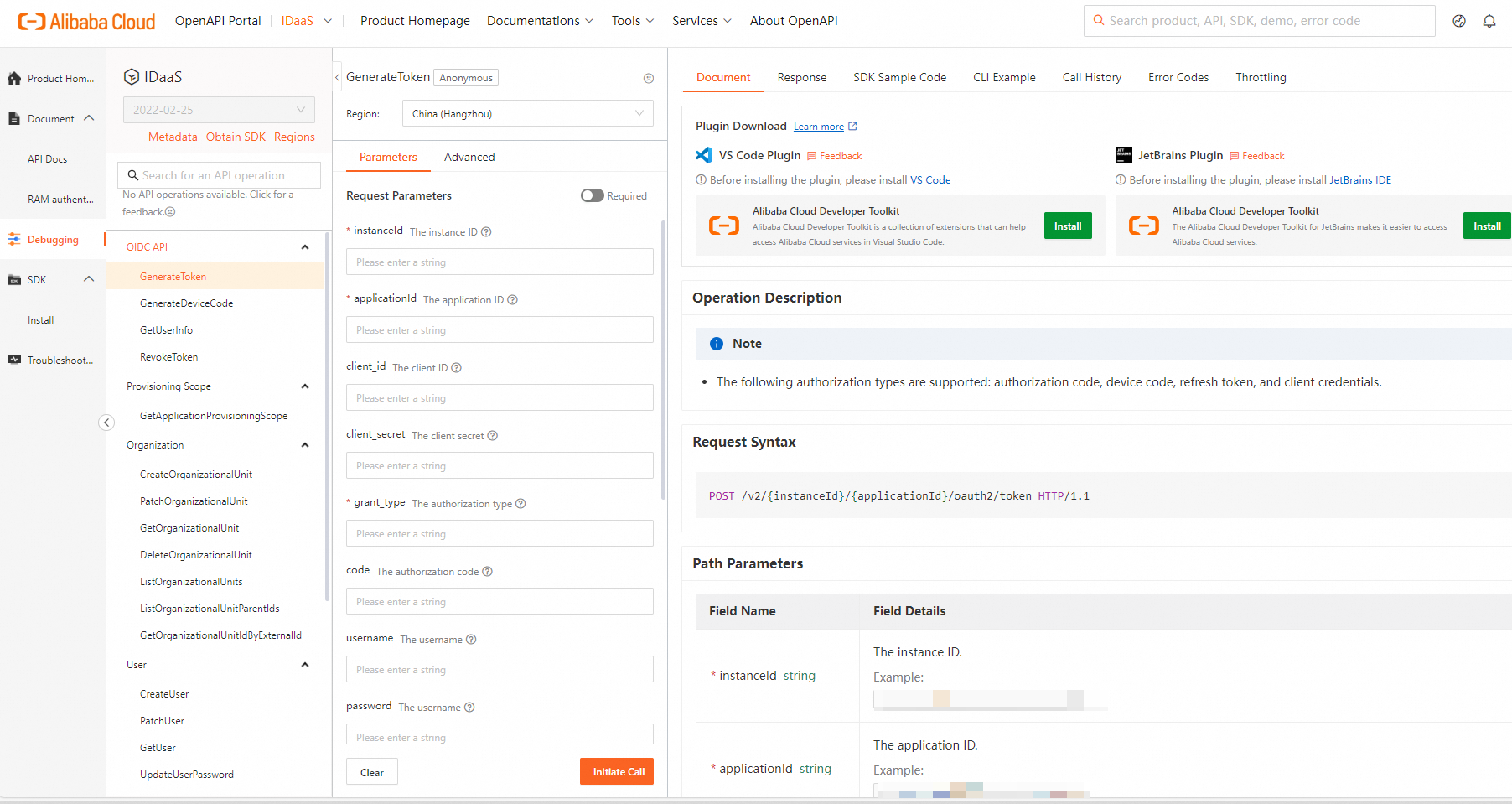This screenshot has width=1512, height=804.
Task: Open the Call History tab
Action: click(x=1092, y=77)
